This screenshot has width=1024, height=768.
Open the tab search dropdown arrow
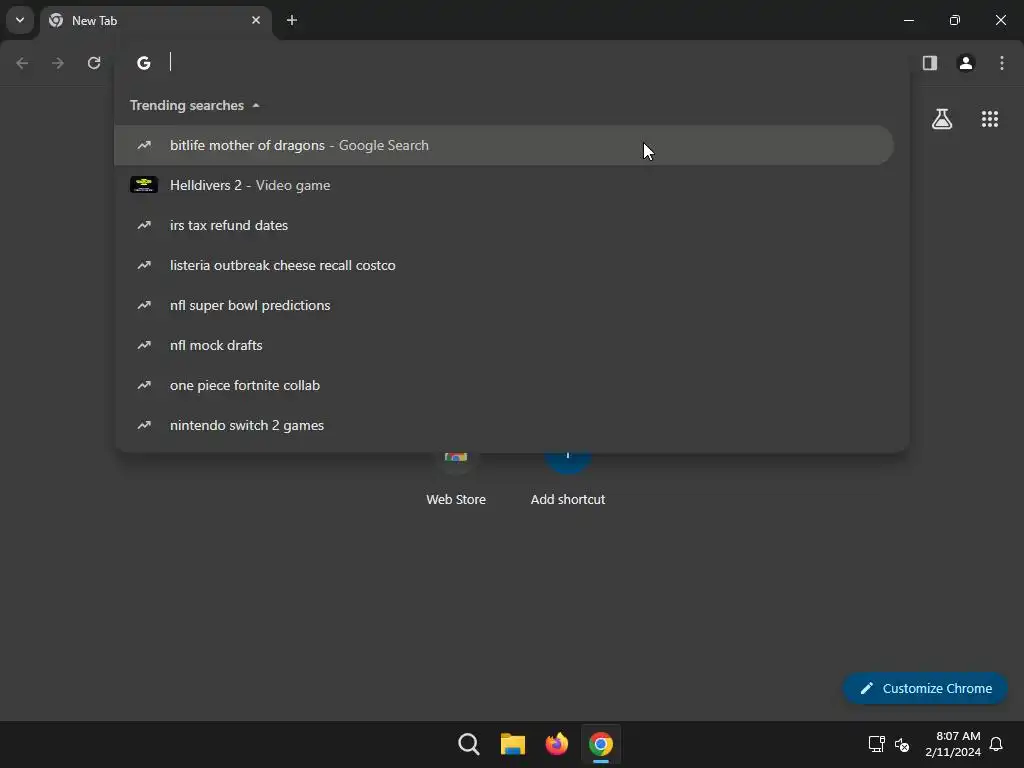[x=20, y=20]
